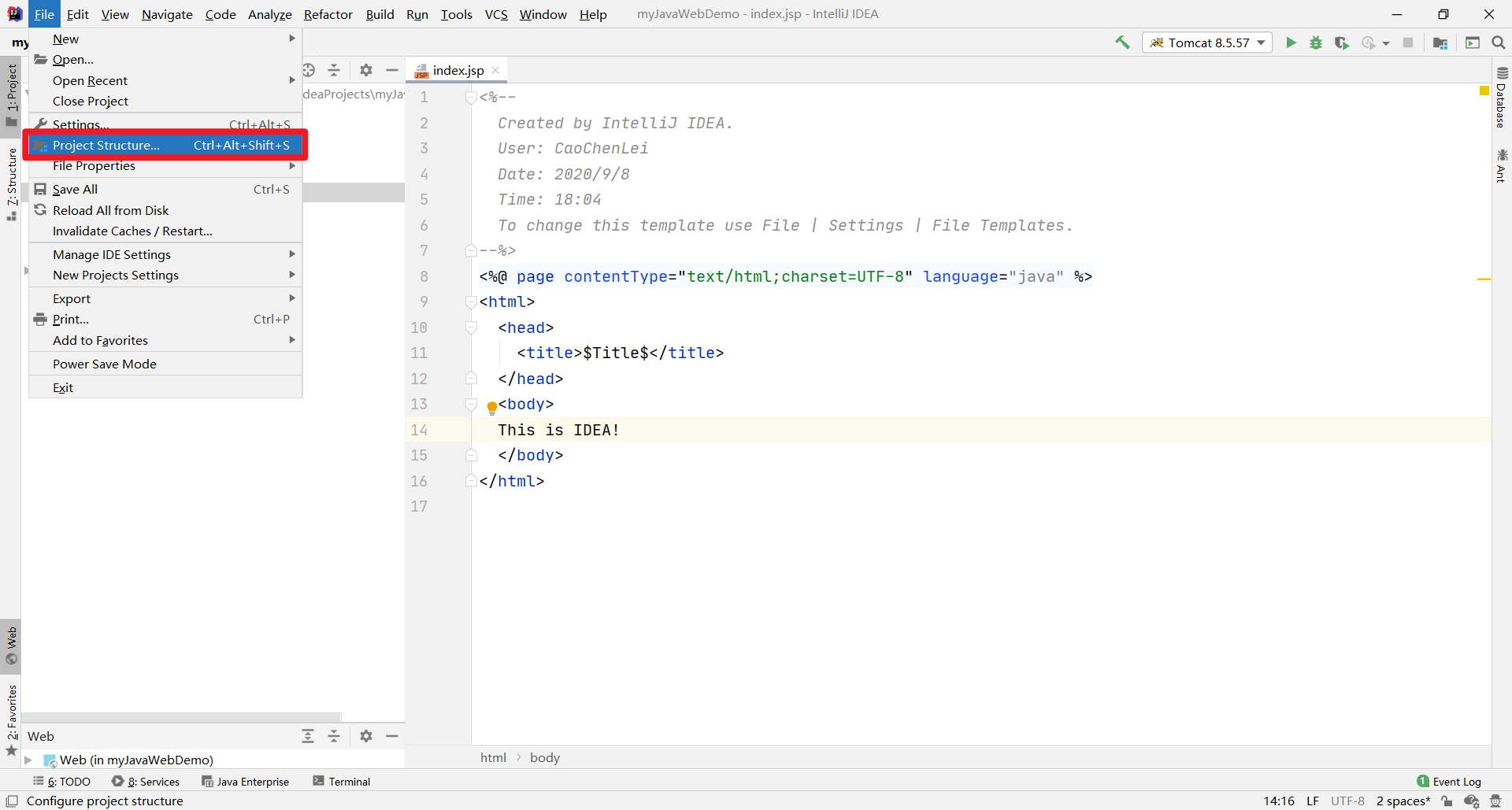Open the 8: Services tool window
1512x810 pixels.
pyautogui.click(x=146, y=782)
